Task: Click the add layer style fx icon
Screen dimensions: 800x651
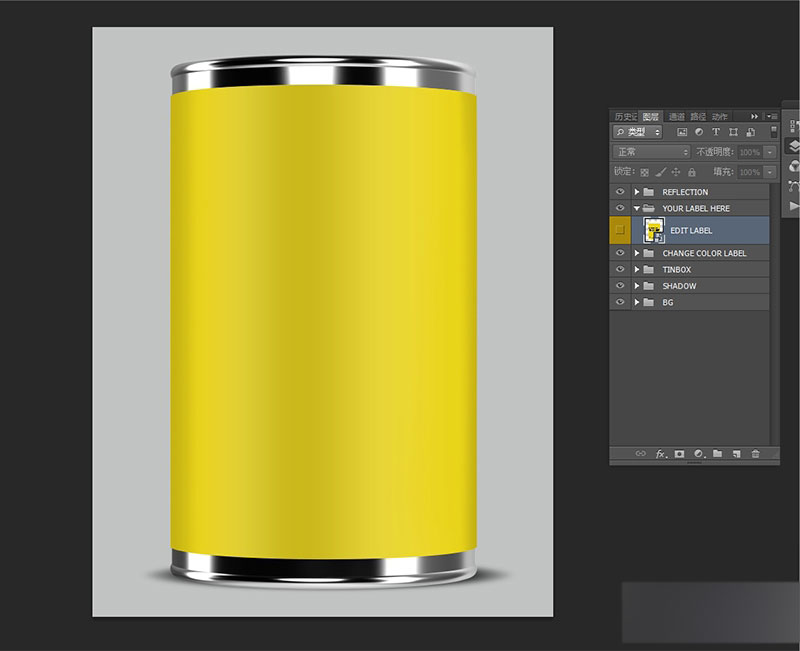Action: pos(661,454)
